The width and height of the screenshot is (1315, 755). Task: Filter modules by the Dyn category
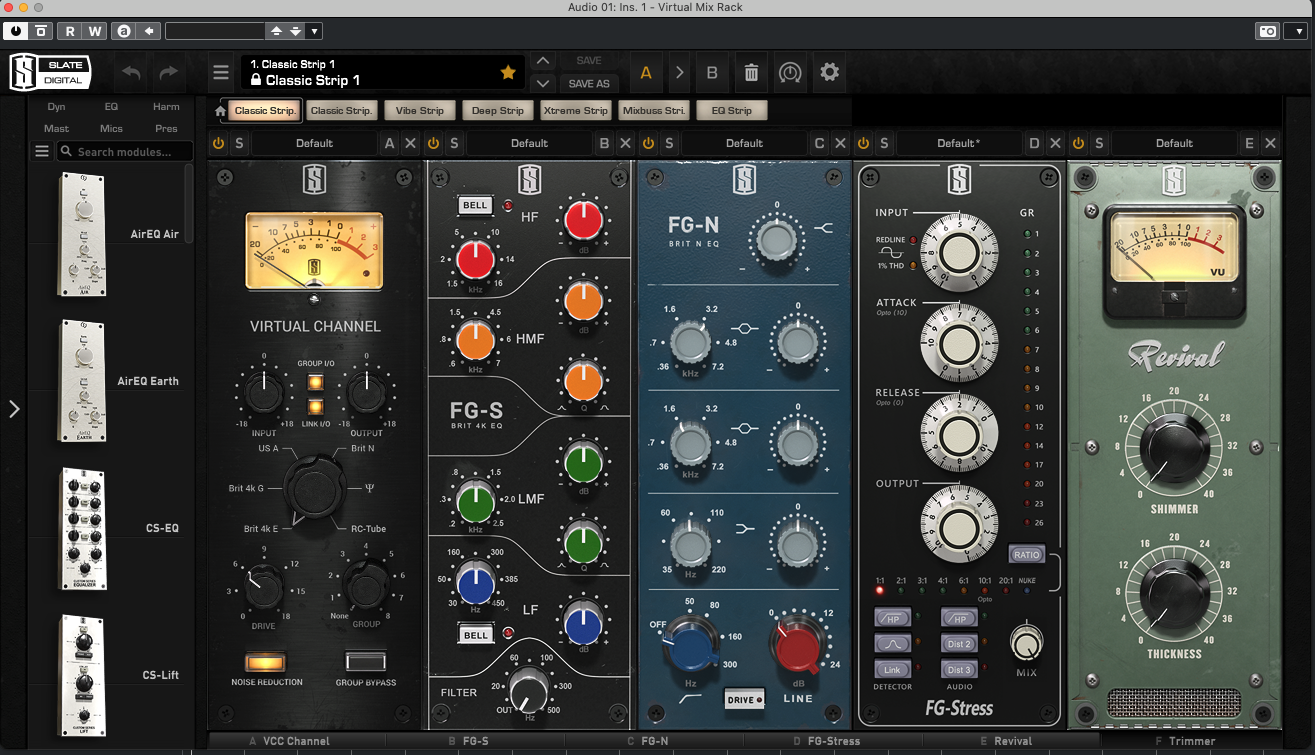[56, 106]
